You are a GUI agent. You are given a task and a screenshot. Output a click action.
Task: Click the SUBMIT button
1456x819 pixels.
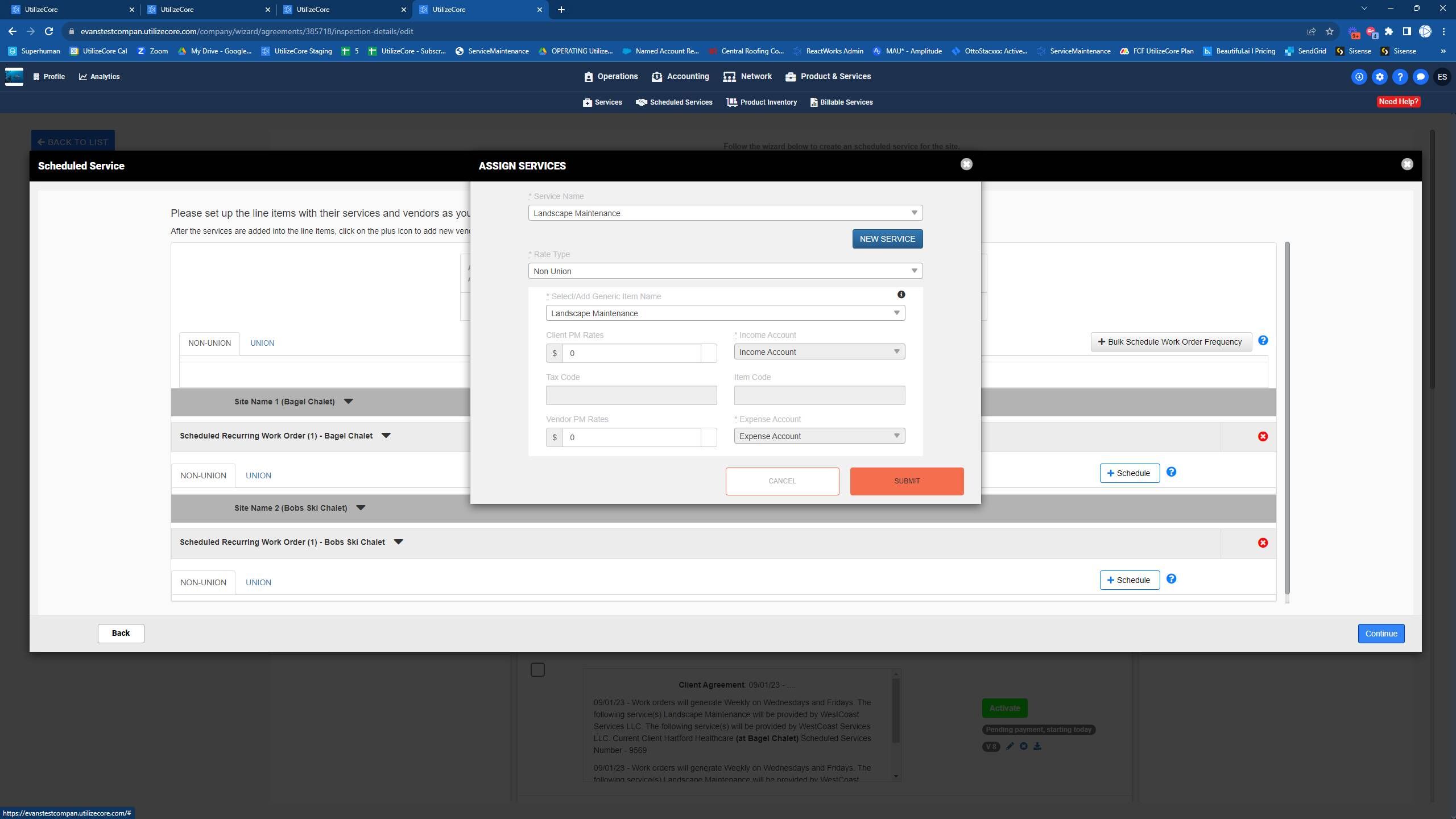click(x=907, y=481)
